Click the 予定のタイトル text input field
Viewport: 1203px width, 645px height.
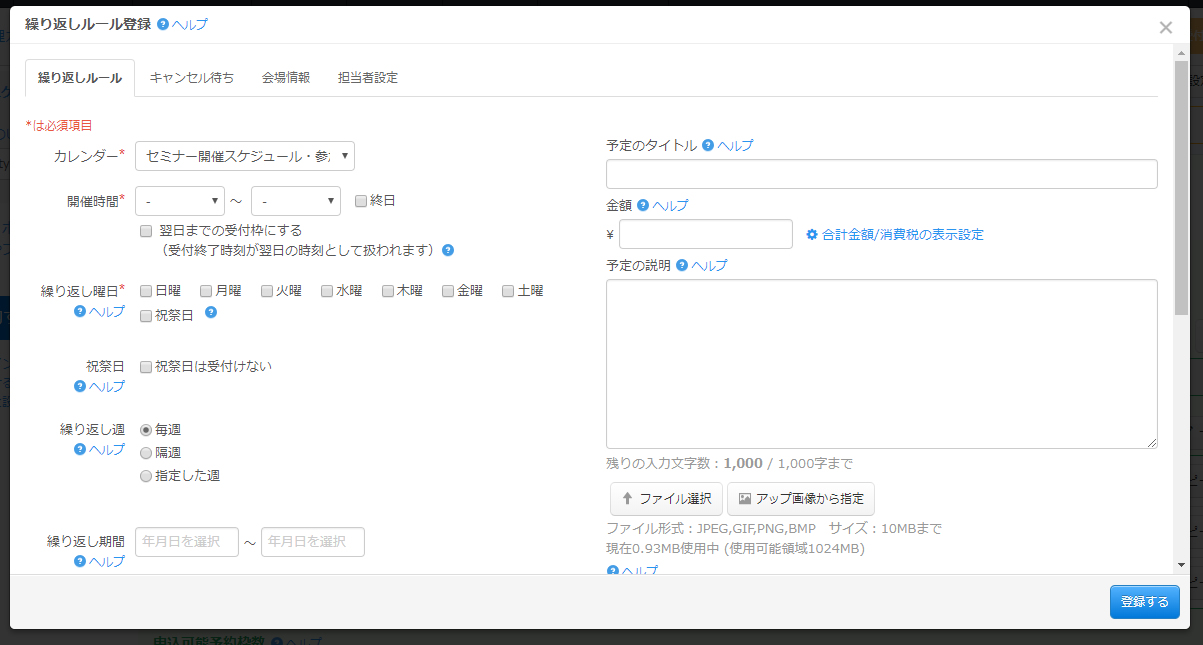click(881, 174)
